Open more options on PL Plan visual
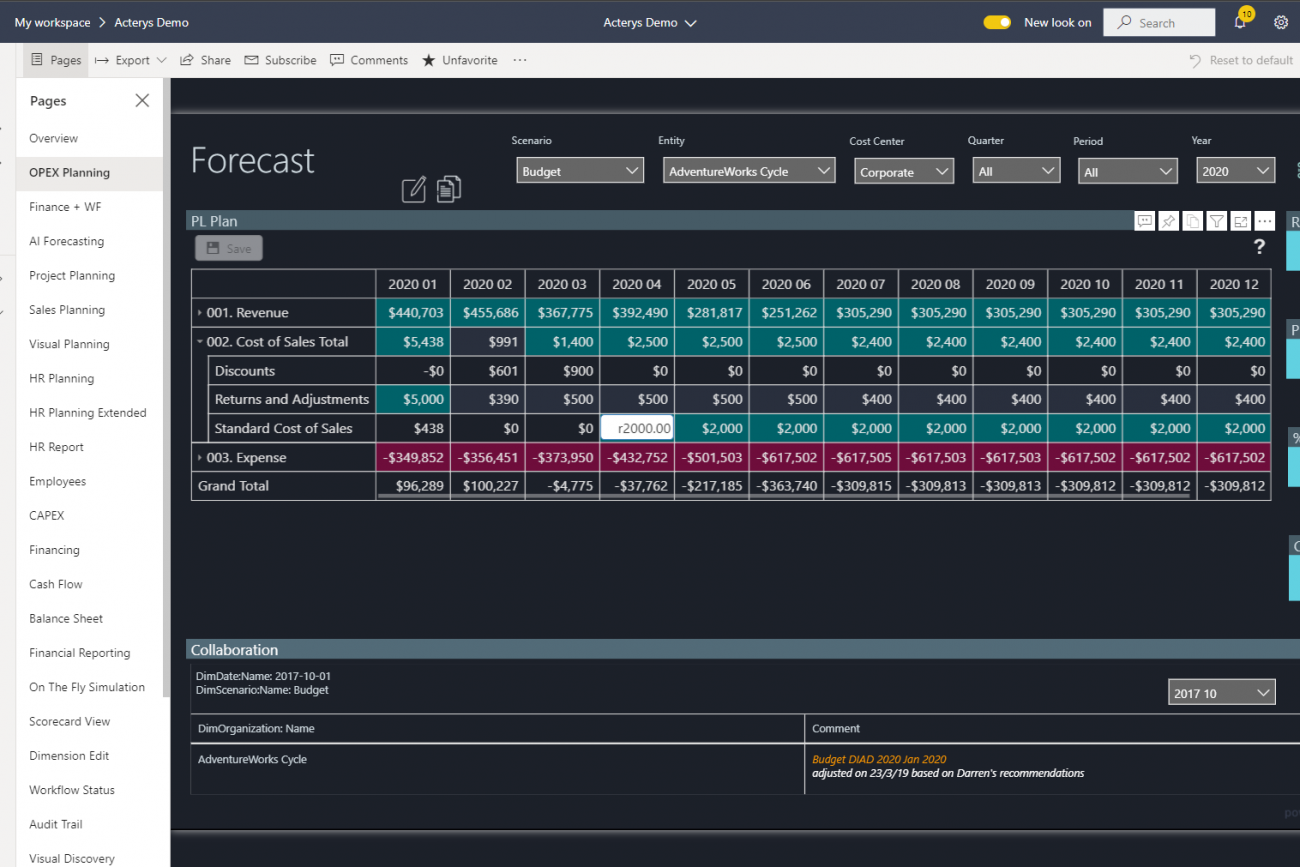Viewport: 1300px width, 867px height. [1265, 221]
